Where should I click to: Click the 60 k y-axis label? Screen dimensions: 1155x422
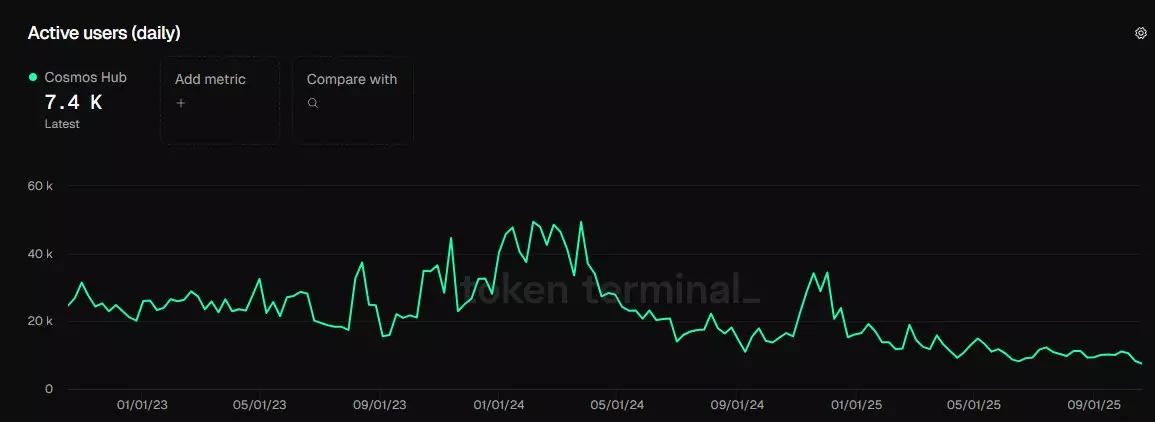pyautogui.click(x=39, y=186)
